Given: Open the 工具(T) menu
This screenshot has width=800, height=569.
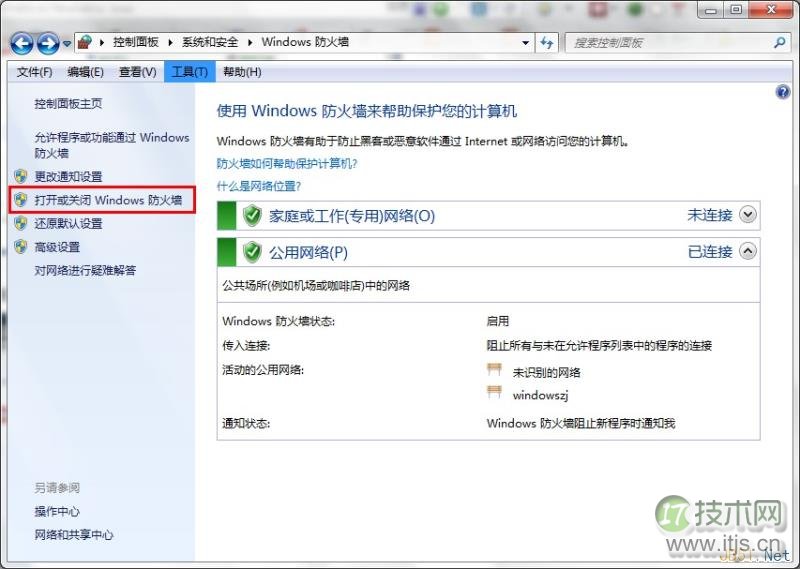Looking at the screenshot, I should pyautogui.click(x=190, y=72).
